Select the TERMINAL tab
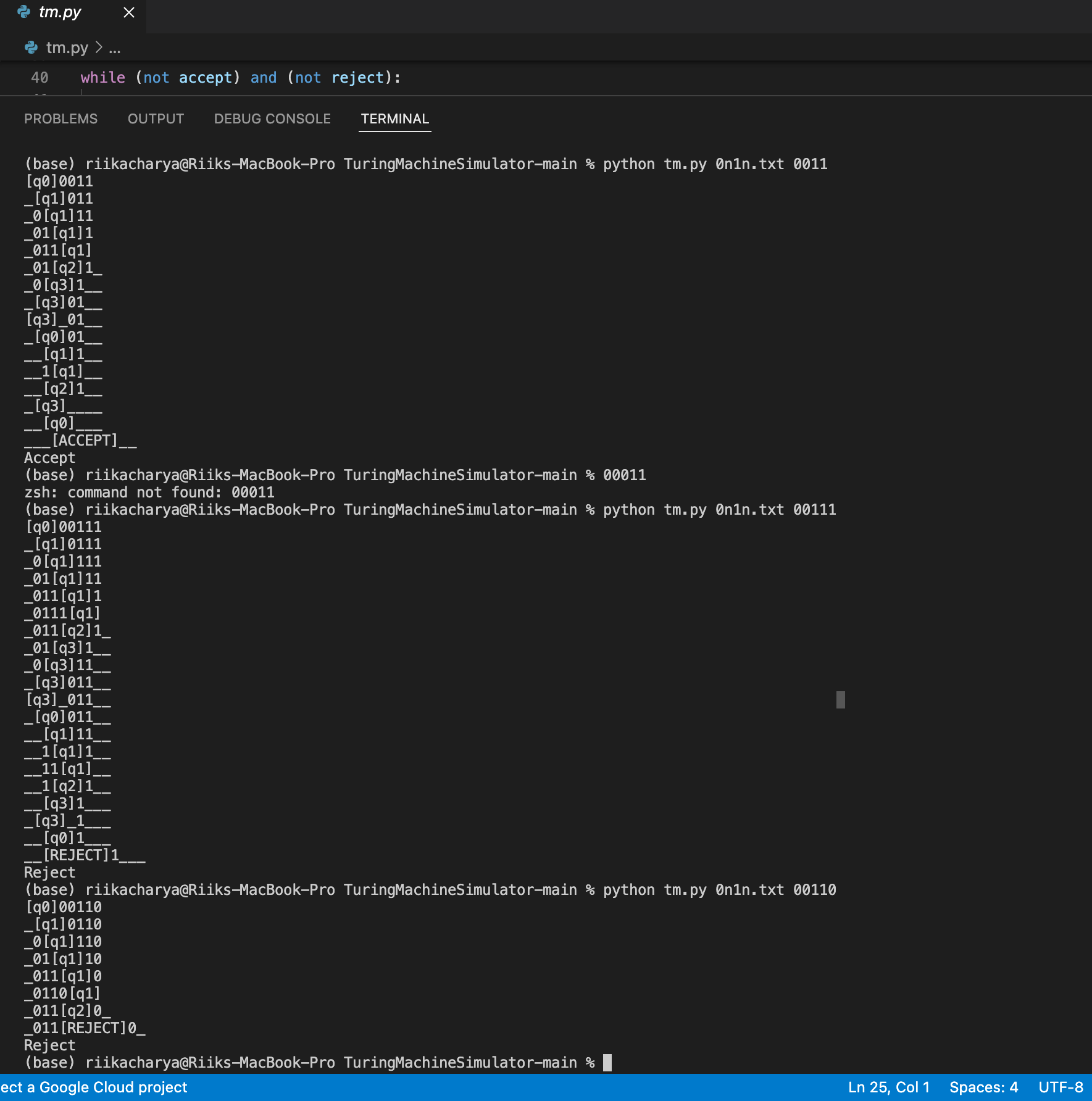 point(395,118)
